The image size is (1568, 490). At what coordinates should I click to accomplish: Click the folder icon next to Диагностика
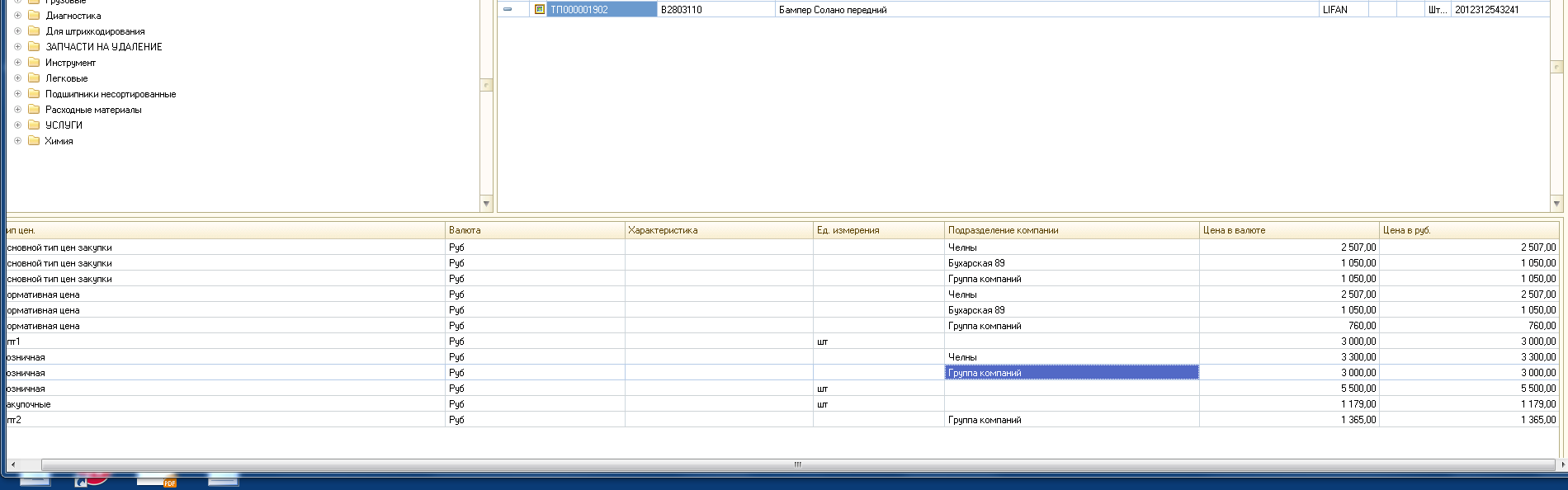point(34,16)
